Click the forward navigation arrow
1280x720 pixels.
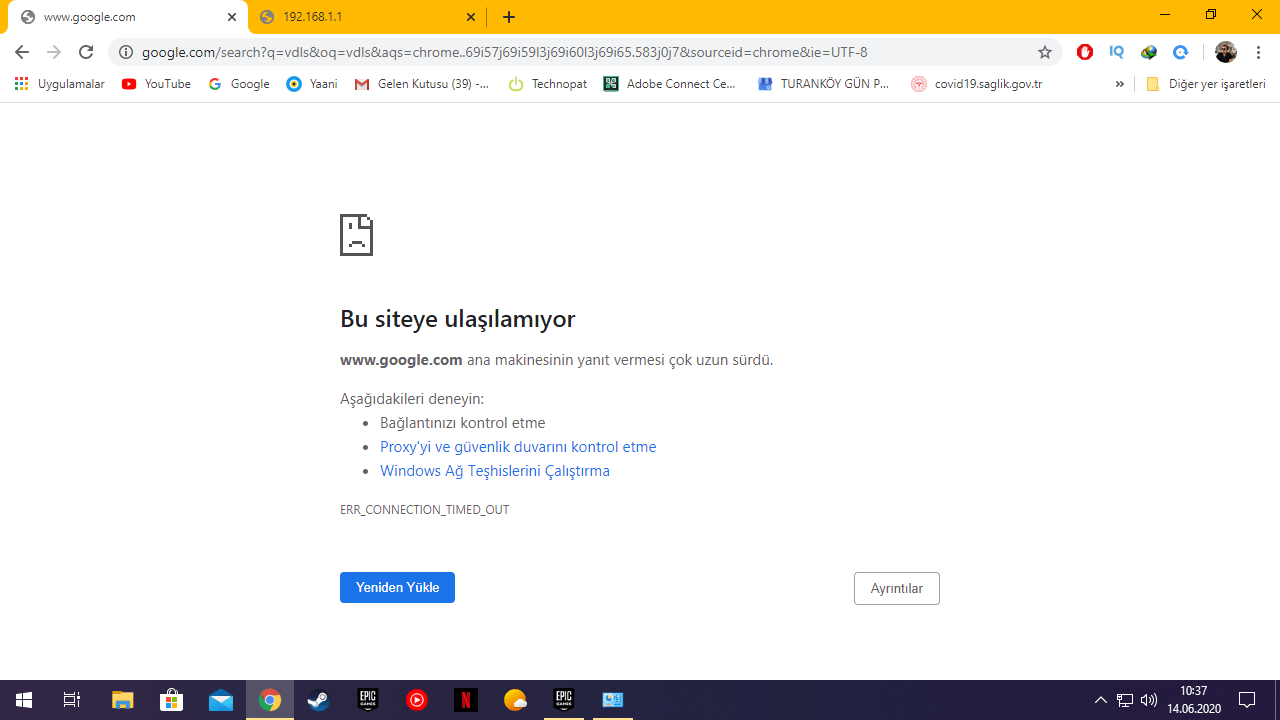click(x=54, y=52)
